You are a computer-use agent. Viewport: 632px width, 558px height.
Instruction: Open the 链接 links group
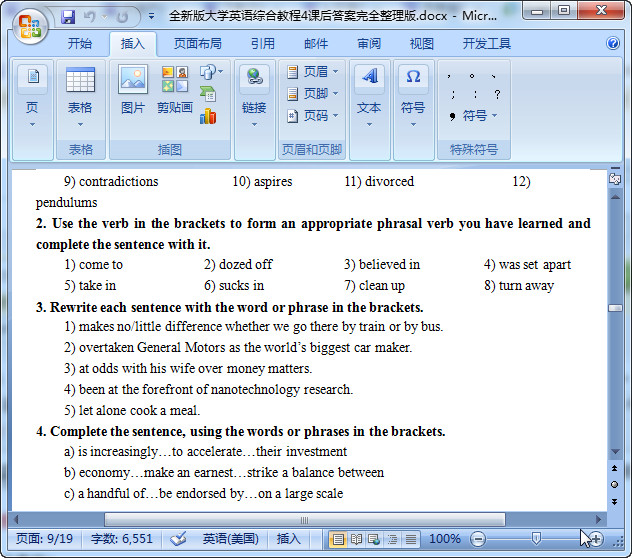coord(254,97)
